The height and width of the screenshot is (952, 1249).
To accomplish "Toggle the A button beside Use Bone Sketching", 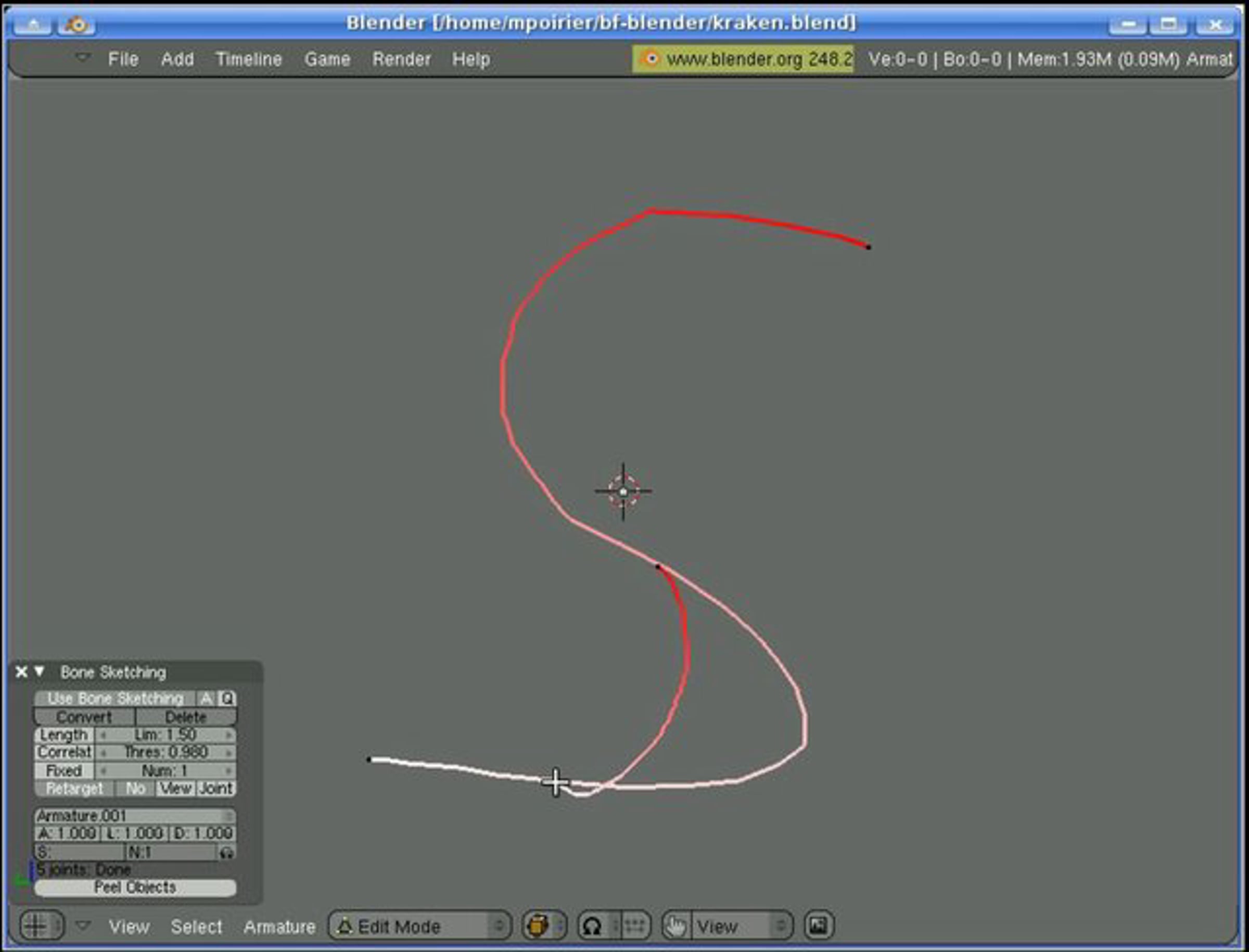I will [207, 698].
